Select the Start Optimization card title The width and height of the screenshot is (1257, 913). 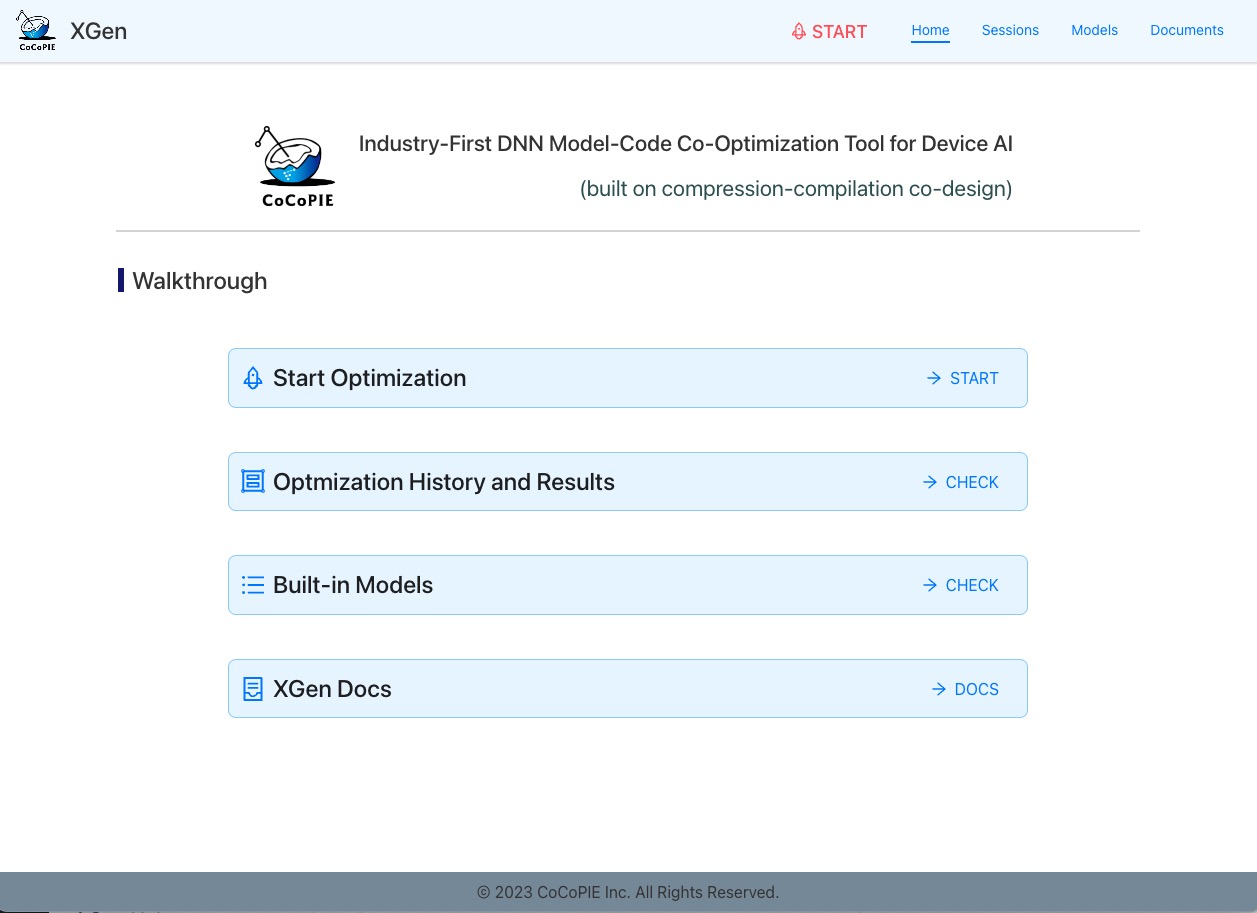point(370,378)
